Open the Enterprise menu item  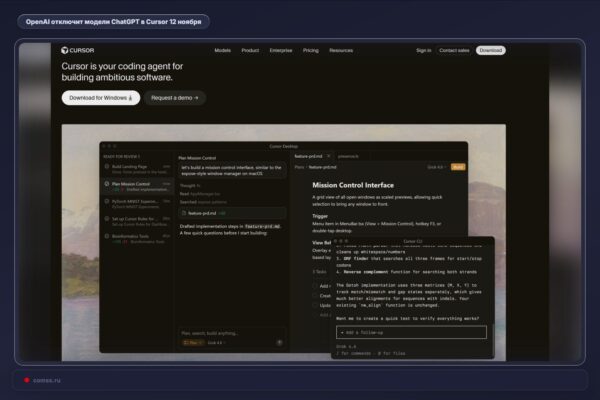[280, 50]
